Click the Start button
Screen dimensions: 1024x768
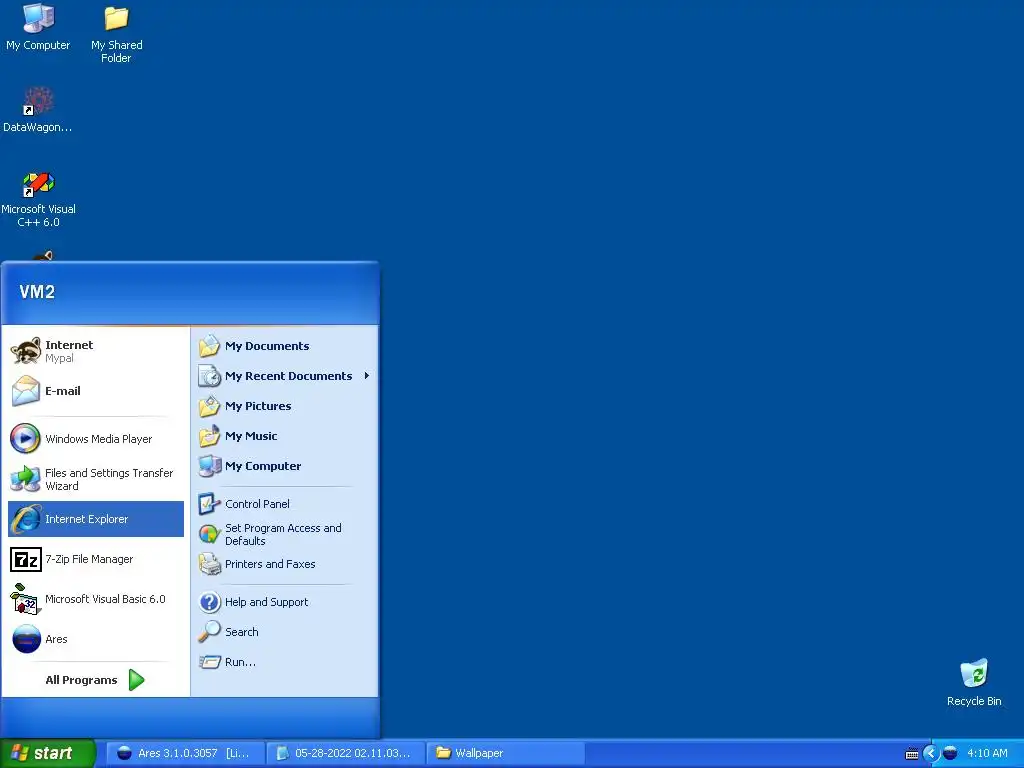coord(47,753)
